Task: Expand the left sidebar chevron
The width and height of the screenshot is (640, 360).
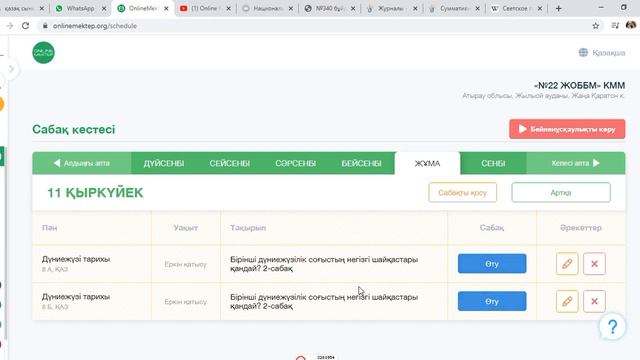Action: 11,69
